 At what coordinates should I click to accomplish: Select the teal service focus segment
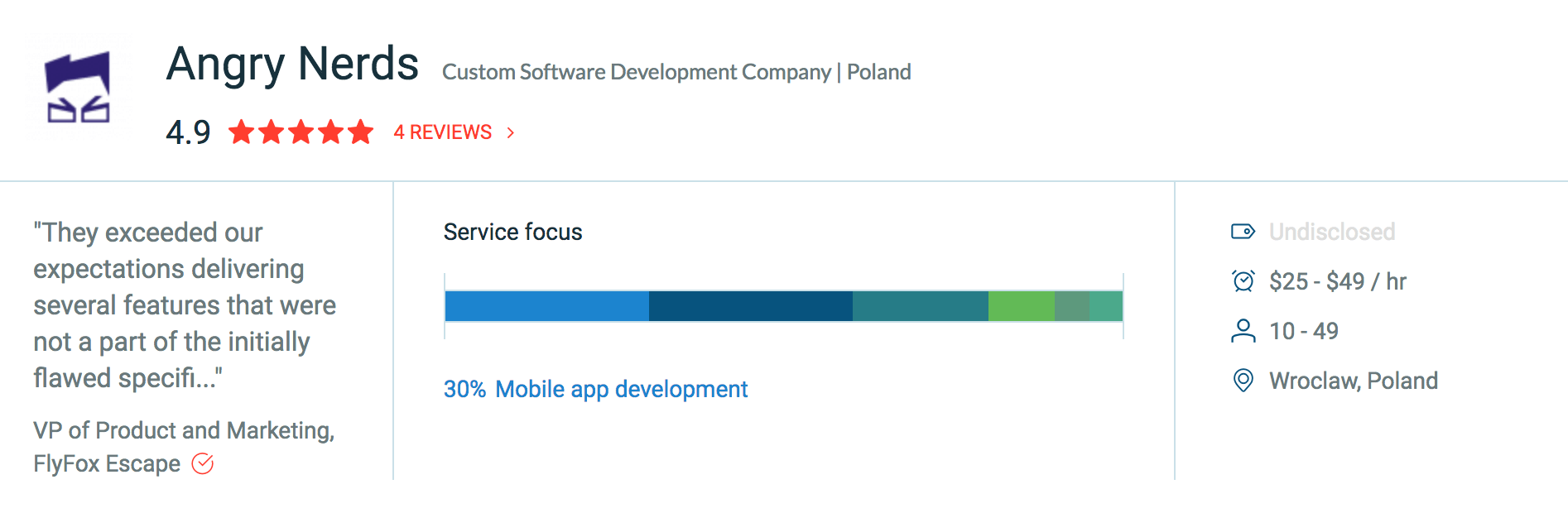920,306
